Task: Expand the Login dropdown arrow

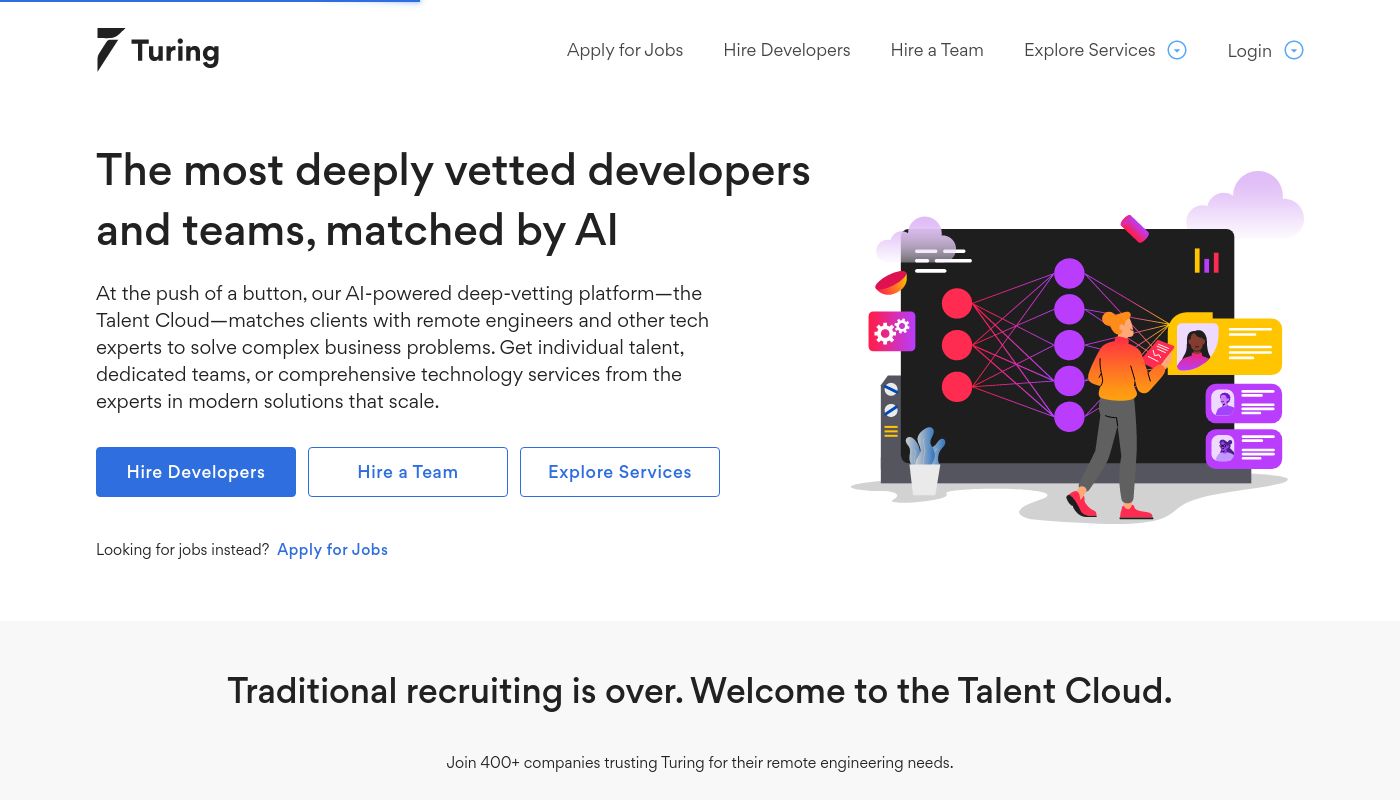Action: [x=1294, y=50]
